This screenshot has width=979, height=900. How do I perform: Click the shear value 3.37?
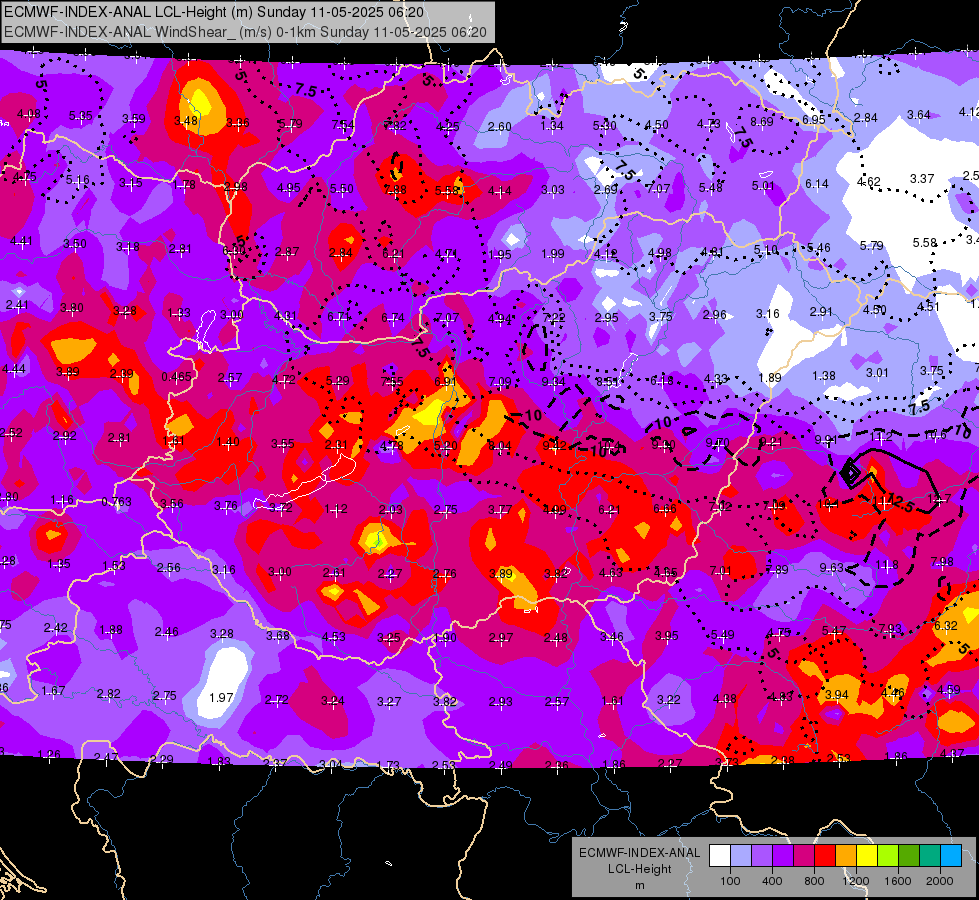click(922, 179)
